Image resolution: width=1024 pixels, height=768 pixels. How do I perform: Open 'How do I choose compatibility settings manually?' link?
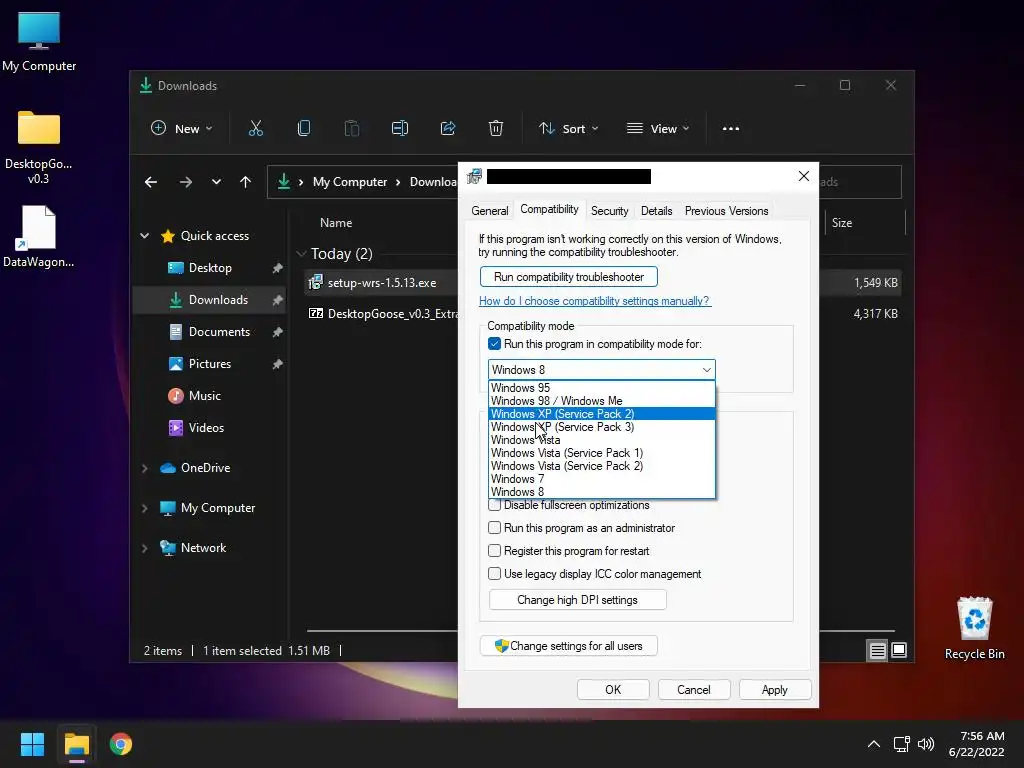pyautogui.click(x=594, y=301)
